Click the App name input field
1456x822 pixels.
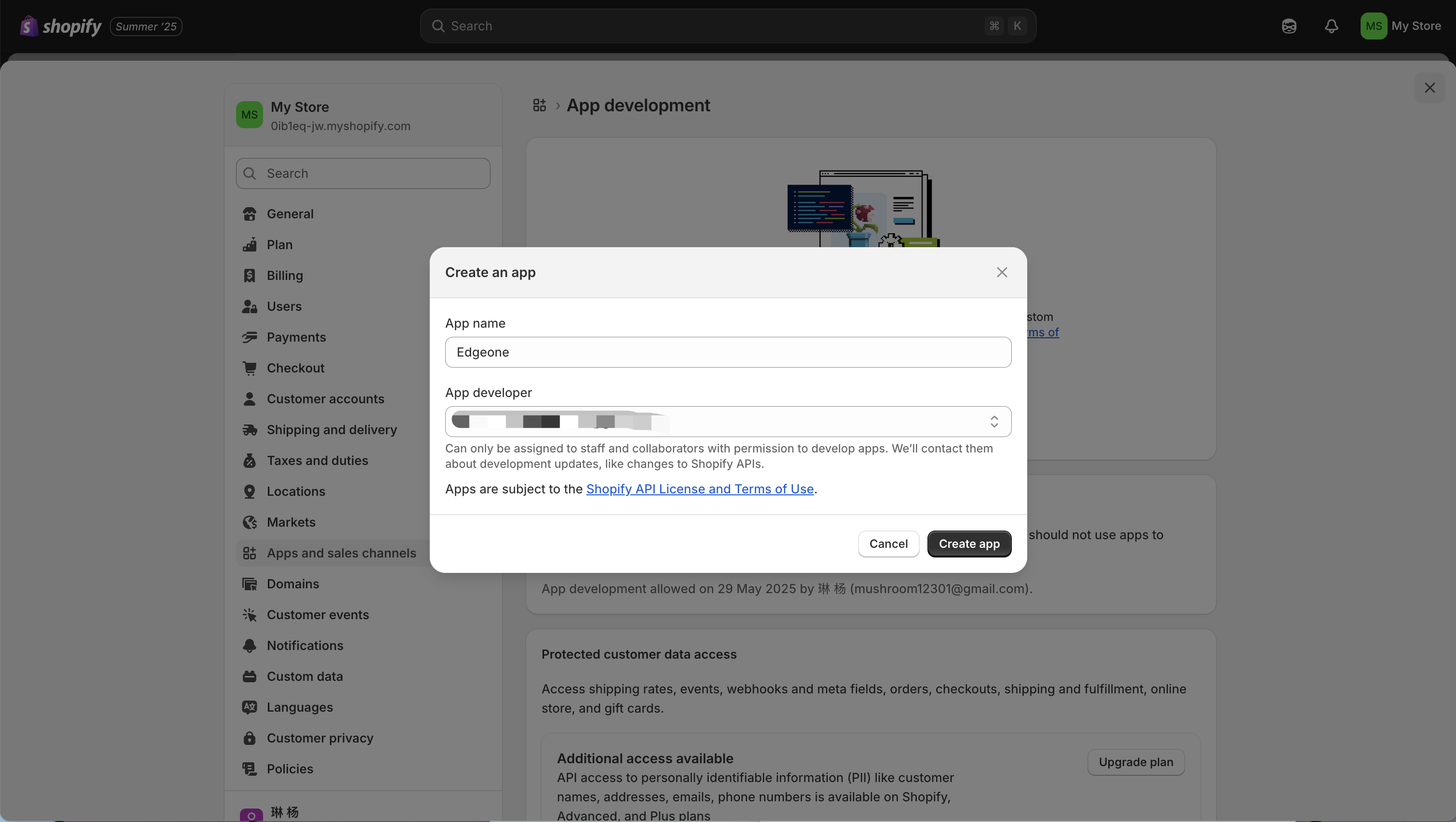pyautogui.click(x=728, y=352)
